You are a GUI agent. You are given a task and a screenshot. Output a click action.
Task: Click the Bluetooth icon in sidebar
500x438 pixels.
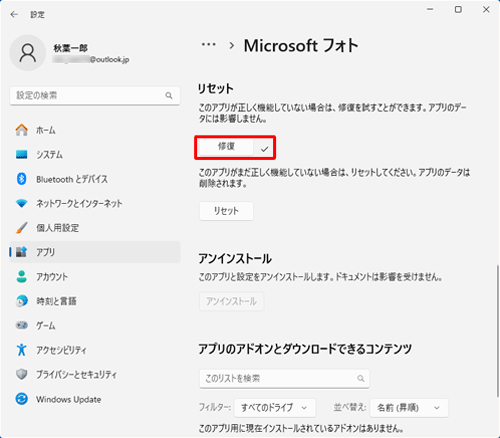pos(22,179)
